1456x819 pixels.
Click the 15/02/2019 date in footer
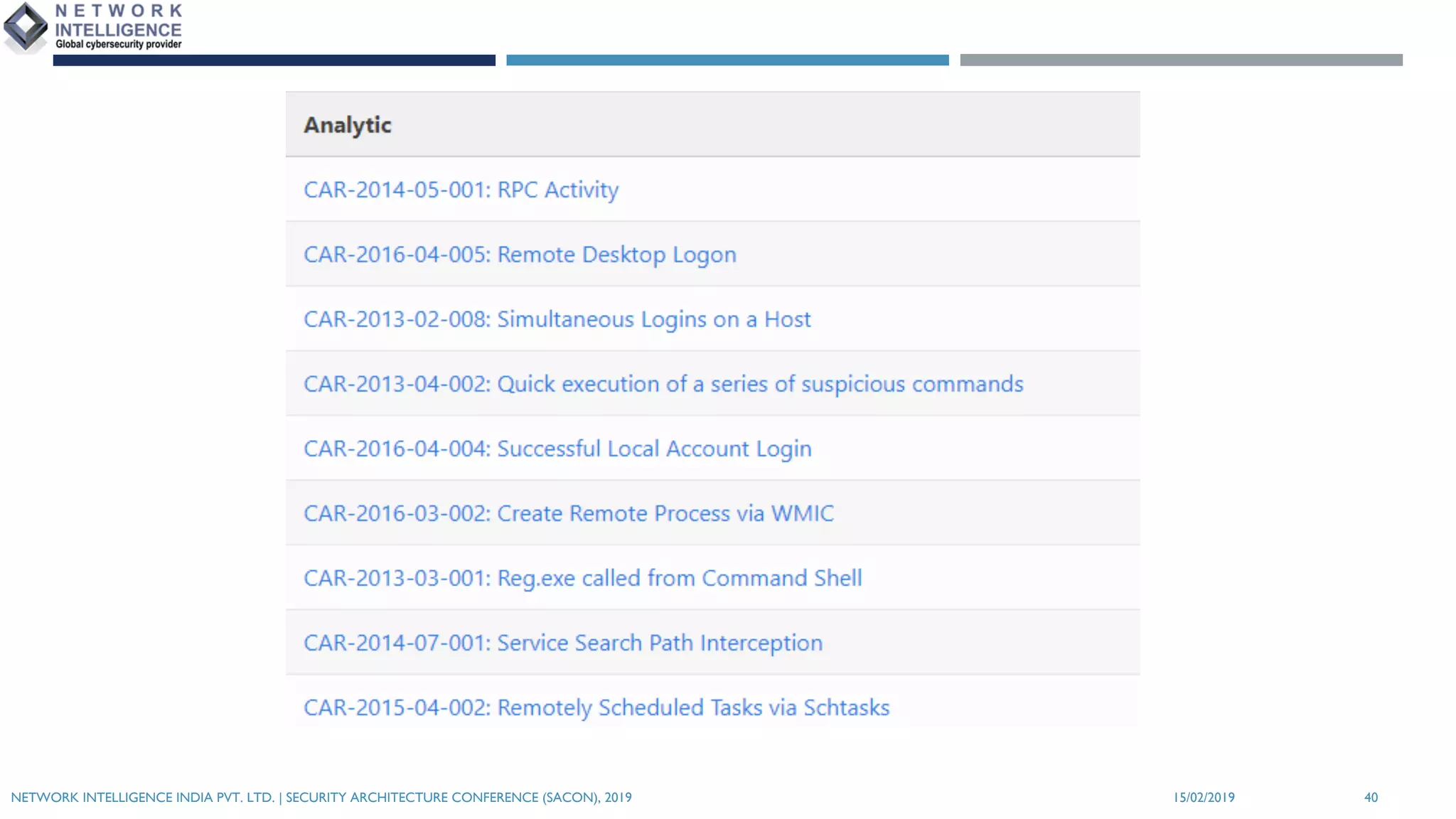click(1204, 797)
